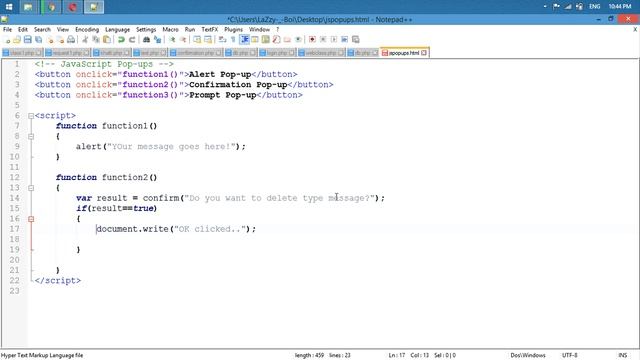The image size is (640, 360).
Task: Open Find with the binoculars icon
Action: click(146, 40)
